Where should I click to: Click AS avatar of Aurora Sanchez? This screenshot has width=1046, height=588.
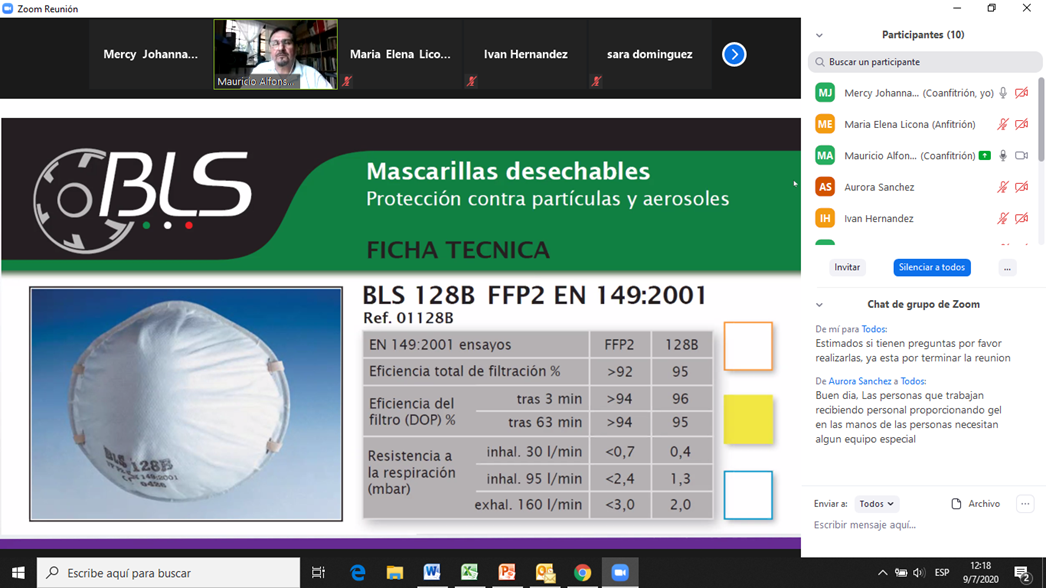825,187
